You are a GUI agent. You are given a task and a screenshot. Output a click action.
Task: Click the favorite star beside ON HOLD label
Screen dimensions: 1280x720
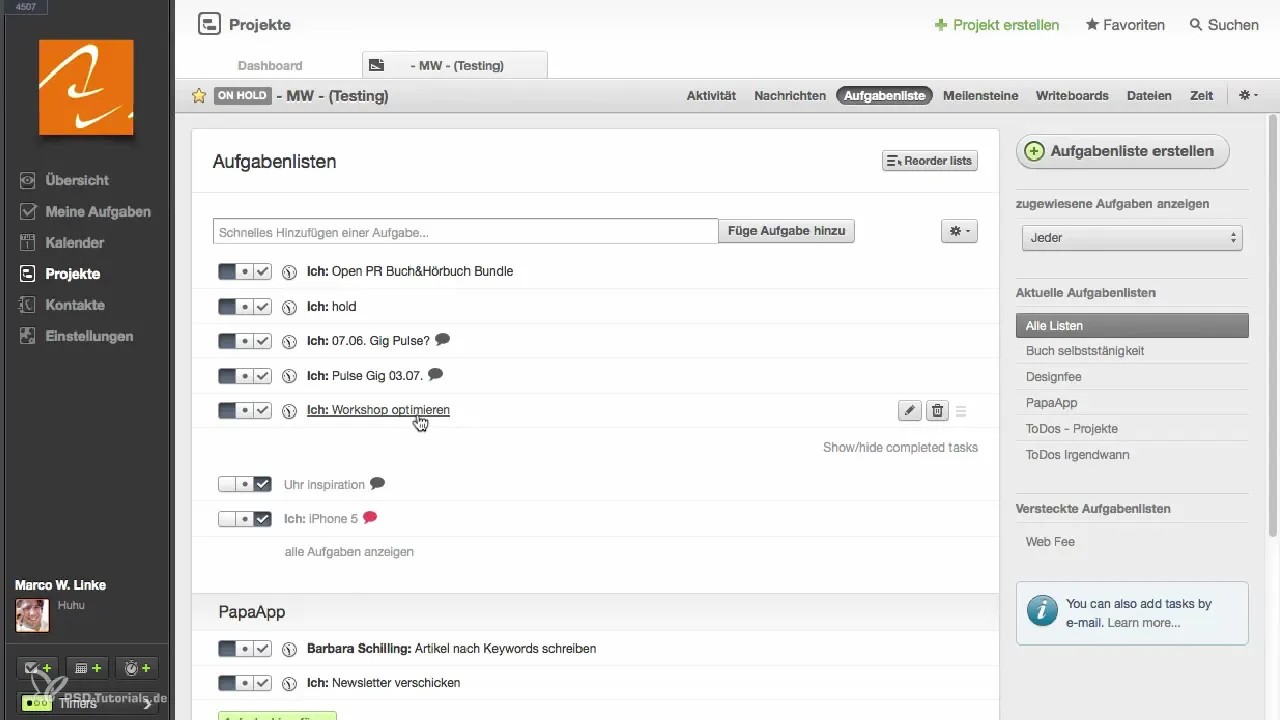pos(199,96)
